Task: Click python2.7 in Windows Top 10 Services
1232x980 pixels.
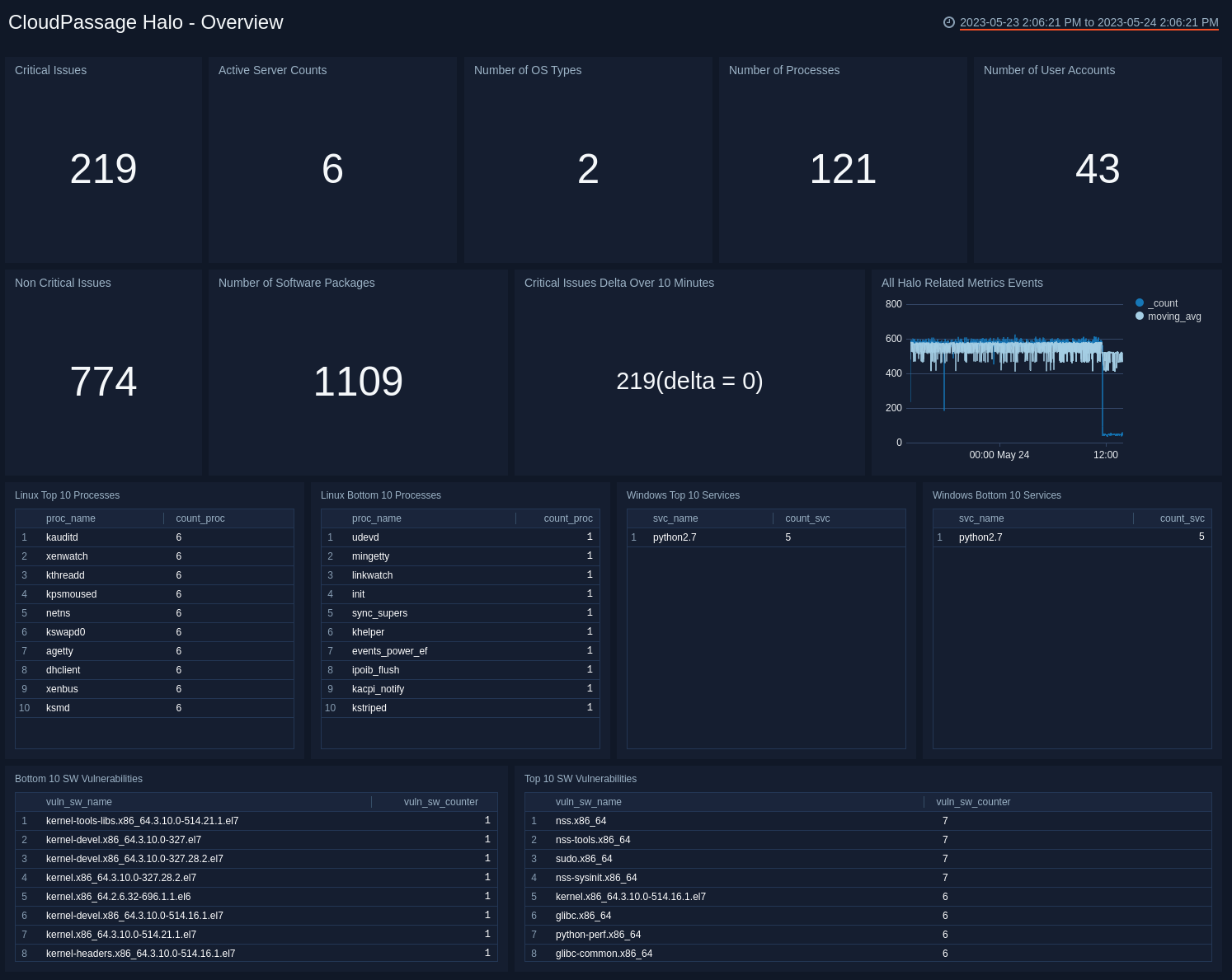Action: [675, 537]
